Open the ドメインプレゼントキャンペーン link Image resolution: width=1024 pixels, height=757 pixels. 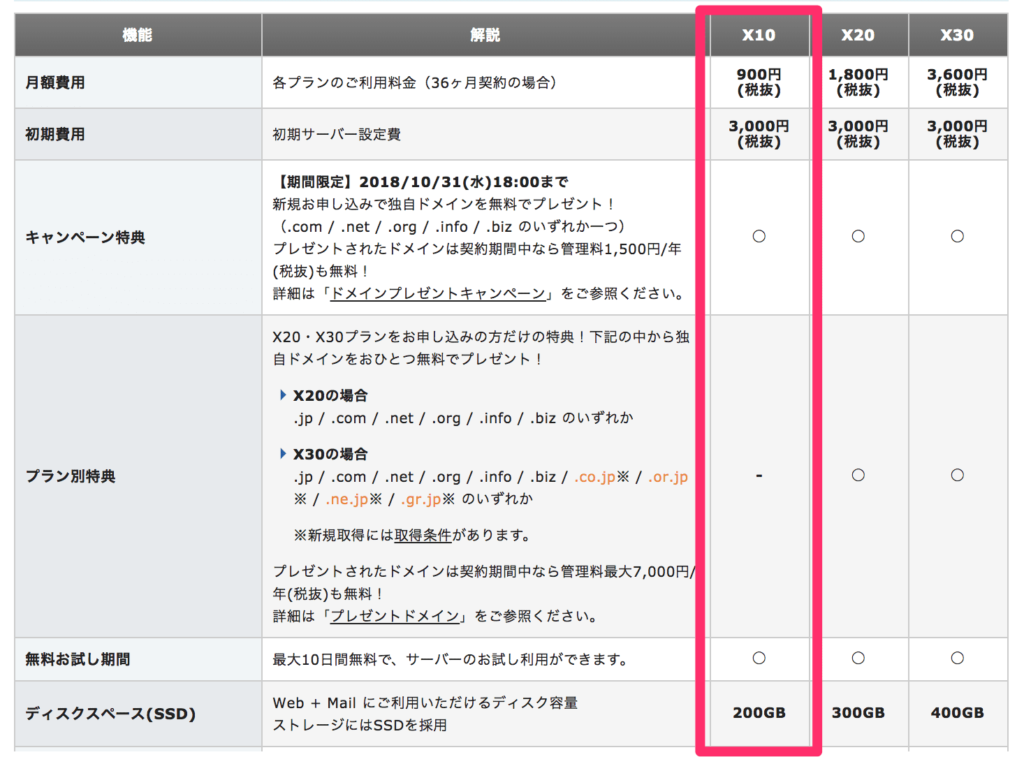click(x=438, y=294)
